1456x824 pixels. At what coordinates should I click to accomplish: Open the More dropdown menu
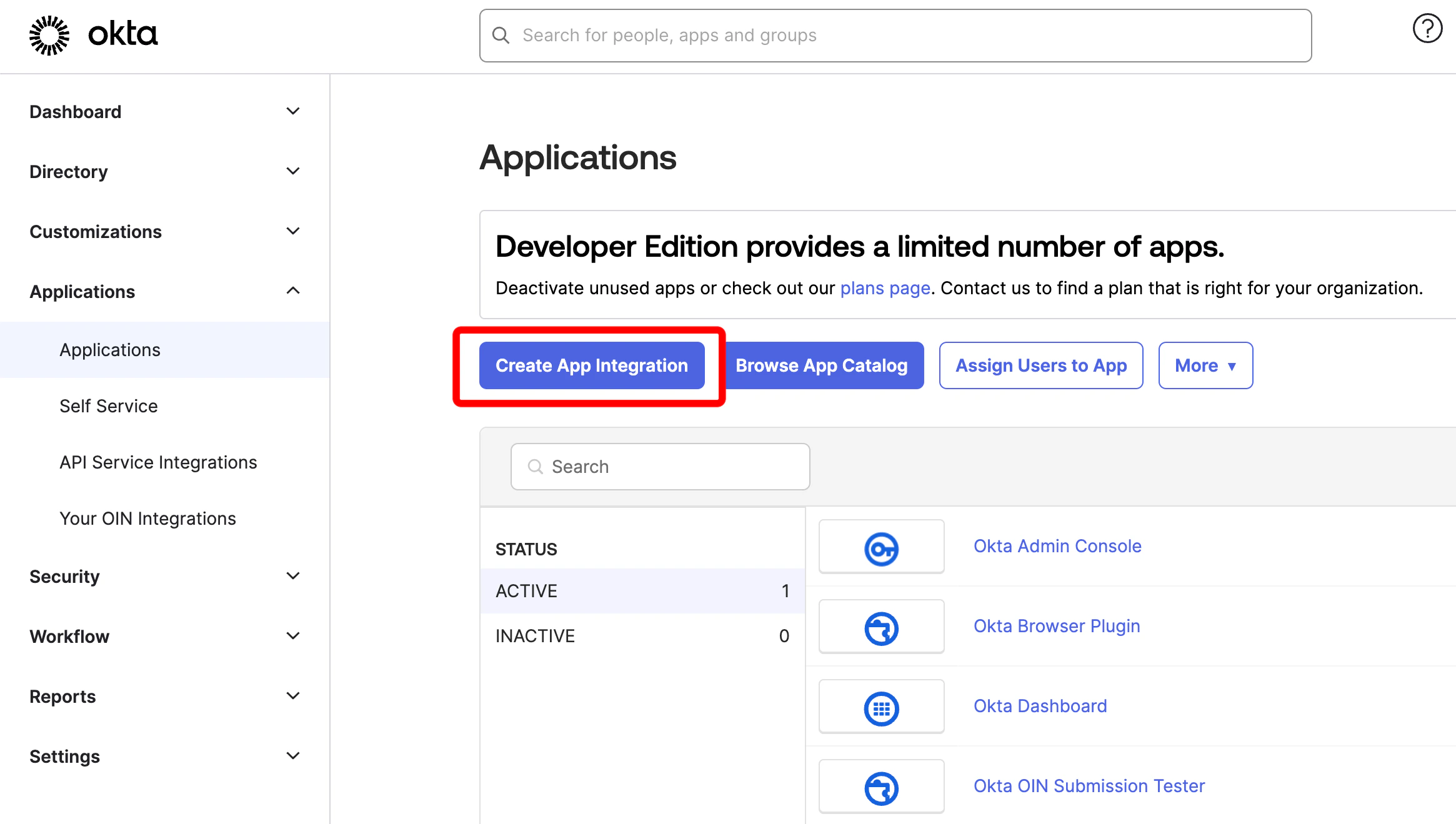(1205, 365)
